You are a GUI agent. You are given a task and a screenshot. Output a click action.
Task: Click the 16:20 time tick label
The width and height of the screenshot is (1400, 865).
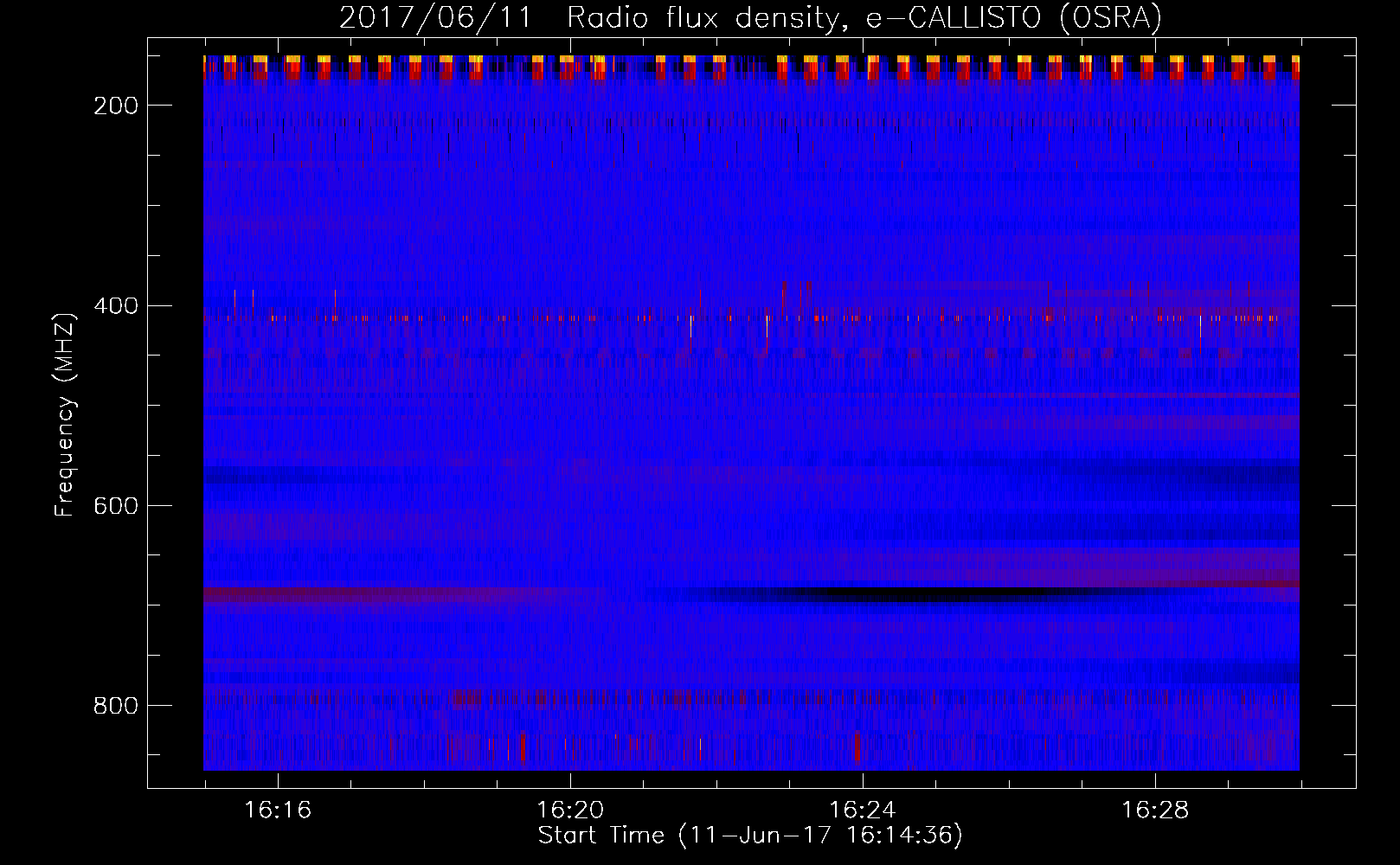tap(570, 811)
